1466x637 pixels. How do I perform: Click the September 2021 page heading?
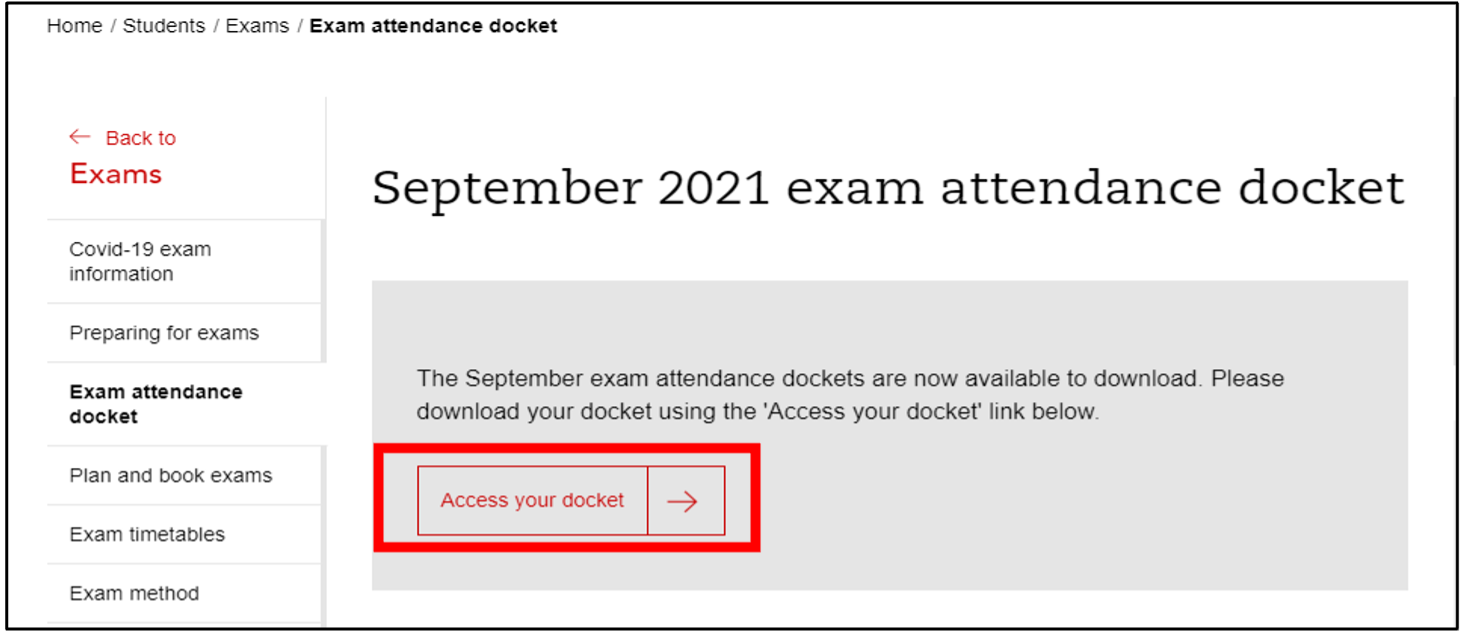click(x=888, y=188)
